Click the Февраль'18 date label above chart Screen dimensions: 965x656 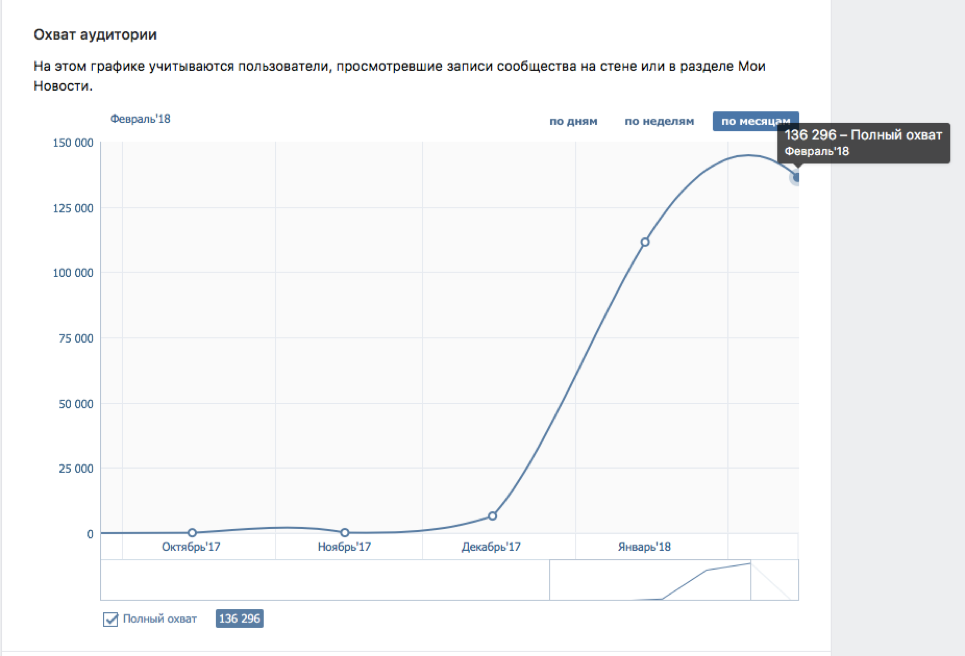[140, 119]
